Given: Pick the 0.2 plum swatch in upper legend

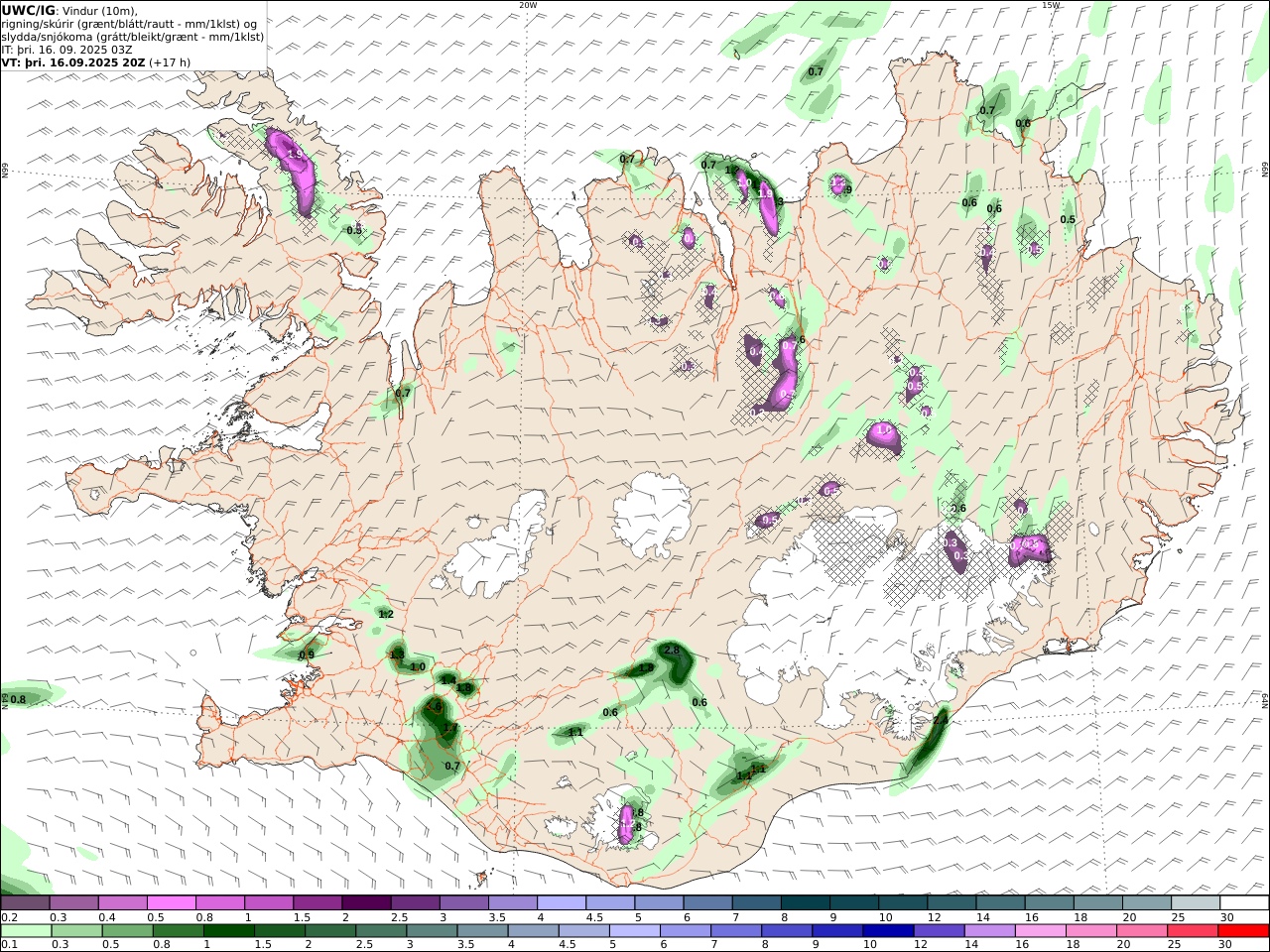Looking at the screenshot, I should [25, 903].
